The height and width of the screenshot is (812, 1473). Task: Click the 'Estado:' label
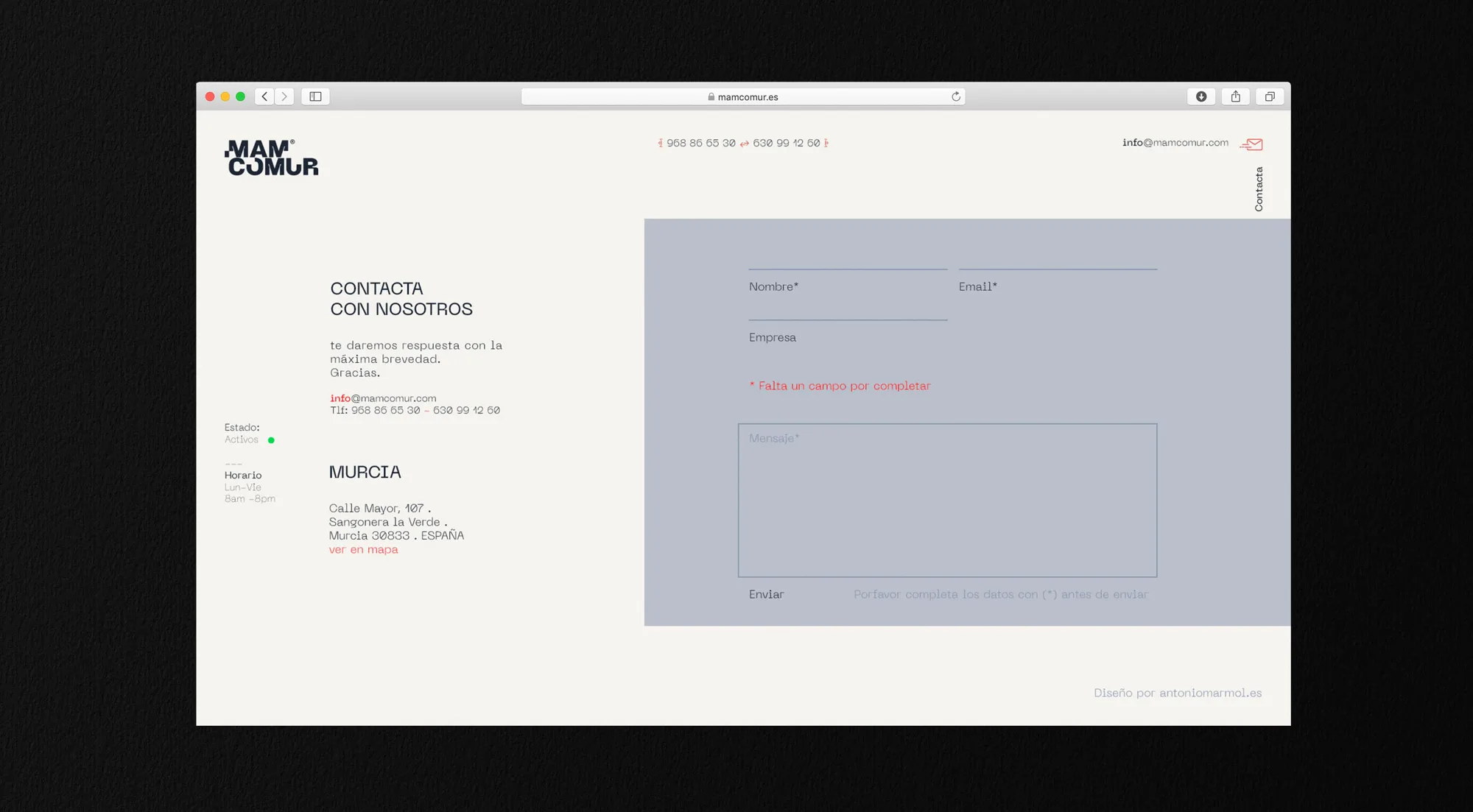pos(242,427)
